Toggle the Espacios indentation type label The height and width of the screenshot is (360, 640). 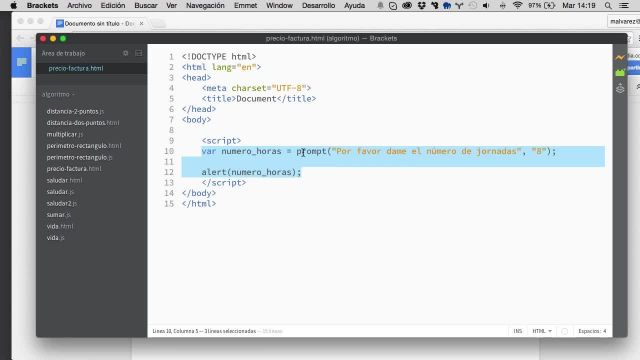(x=589, y=331)
